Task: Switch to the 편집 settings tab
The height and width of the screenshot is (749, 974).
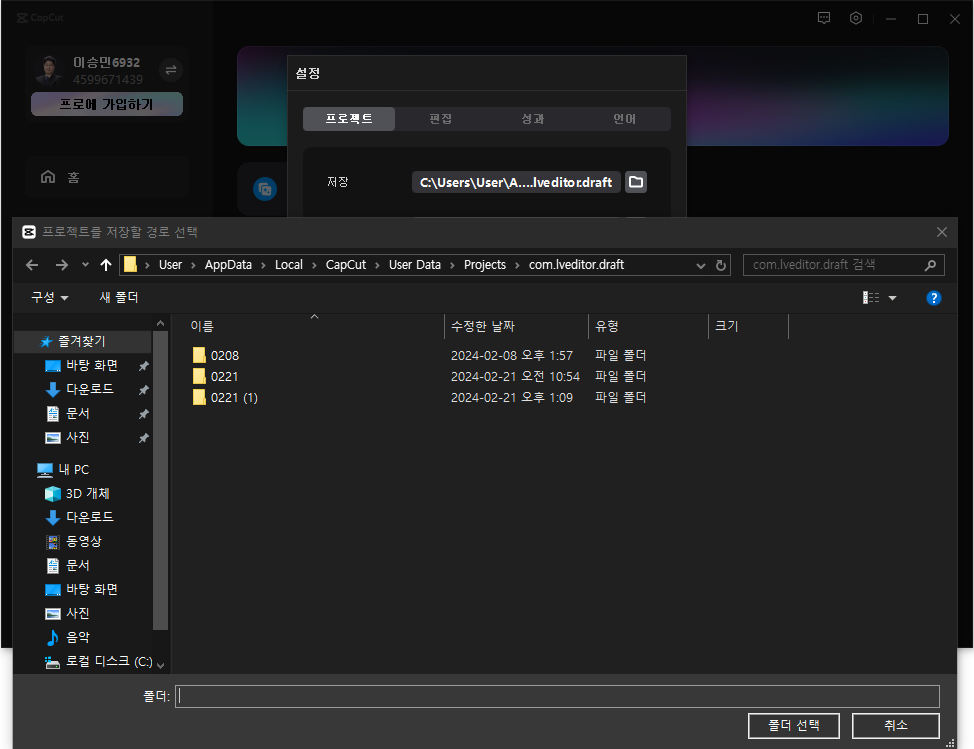Action: point(440,119)
